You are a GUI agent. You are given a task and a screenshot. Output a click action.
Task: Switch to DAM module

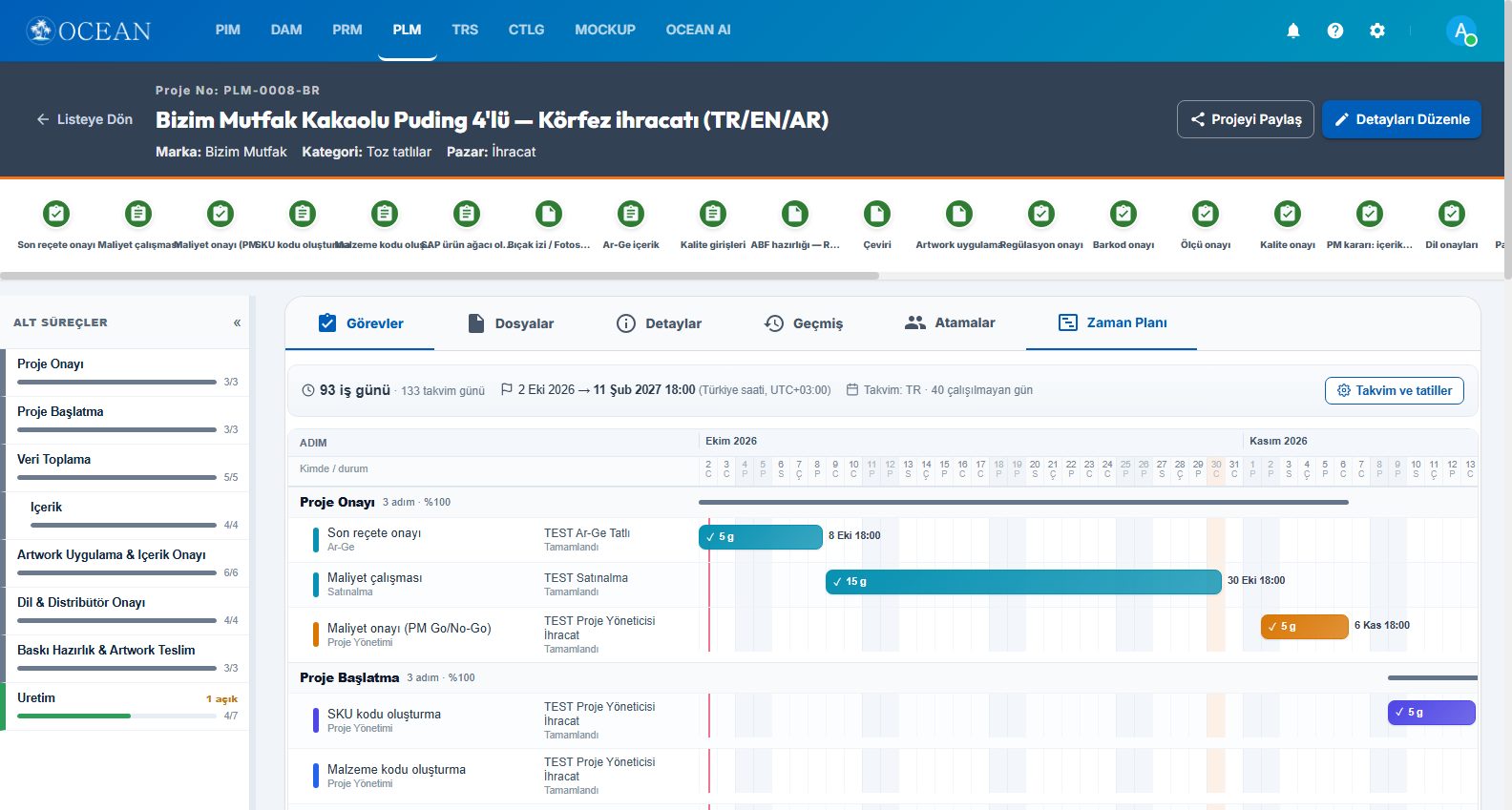pyautogui.click(x=286, y=30)
